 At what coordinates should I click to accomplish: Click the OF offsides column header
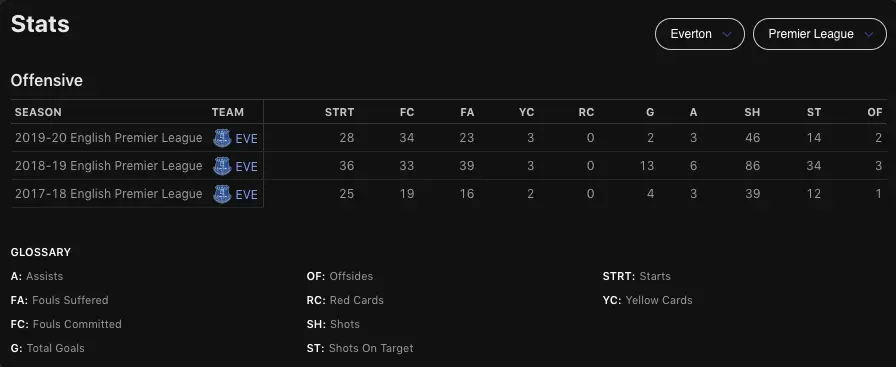875,113
